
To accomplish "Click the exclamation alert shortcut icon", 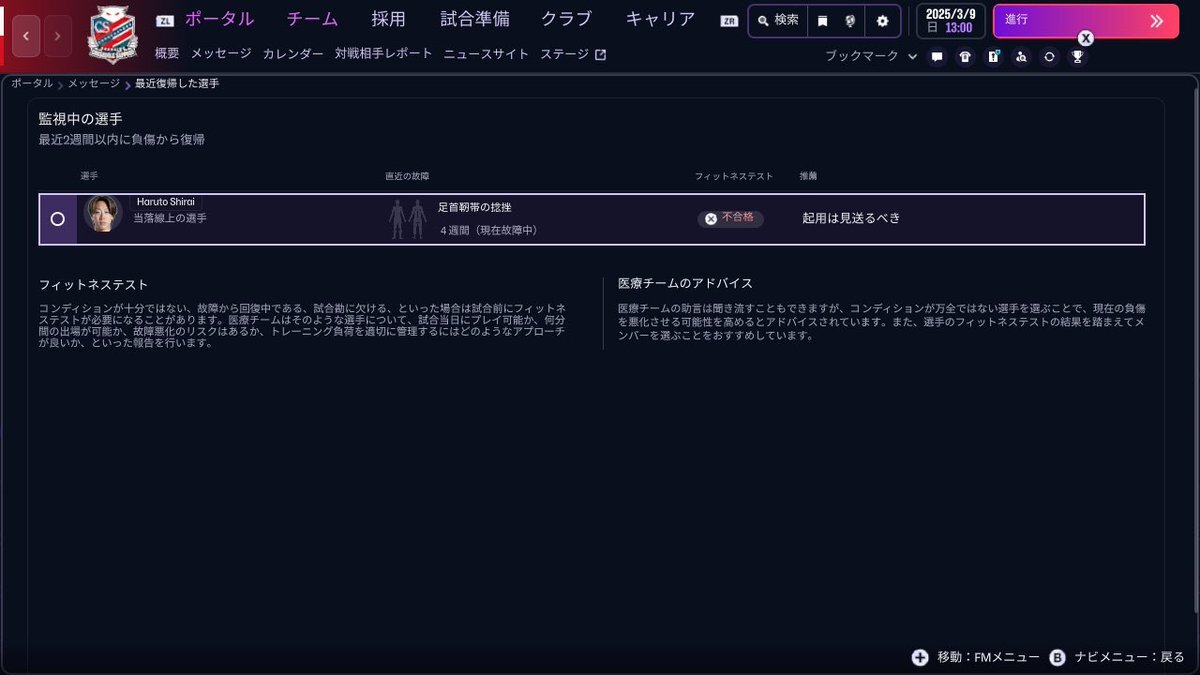I will [x=993, y=57].
